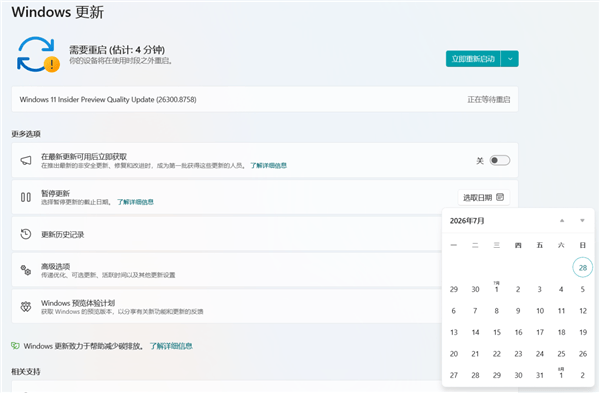Viewport: 600px width, 393px height.
Task: Select date 14 in the calendar
Action: pyautogui.click(x=475, y=332)
